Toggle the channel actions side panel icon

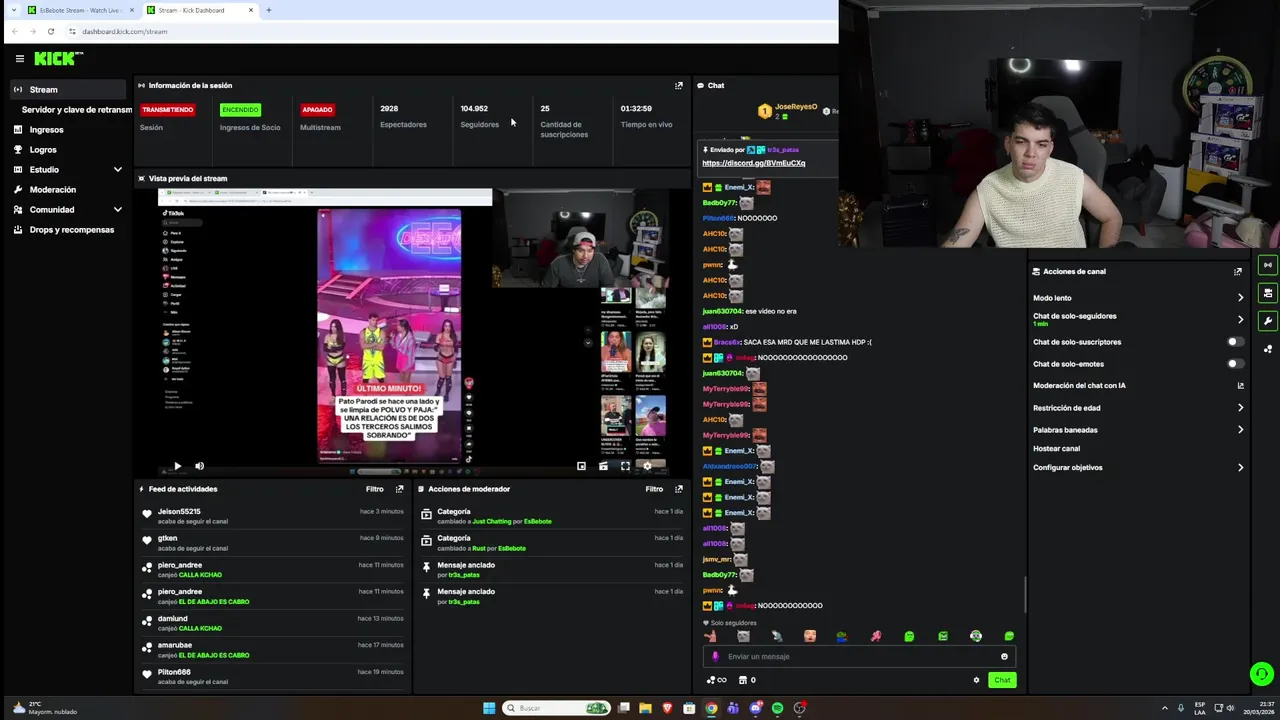pyautogui.click(x=1268, y=293)
